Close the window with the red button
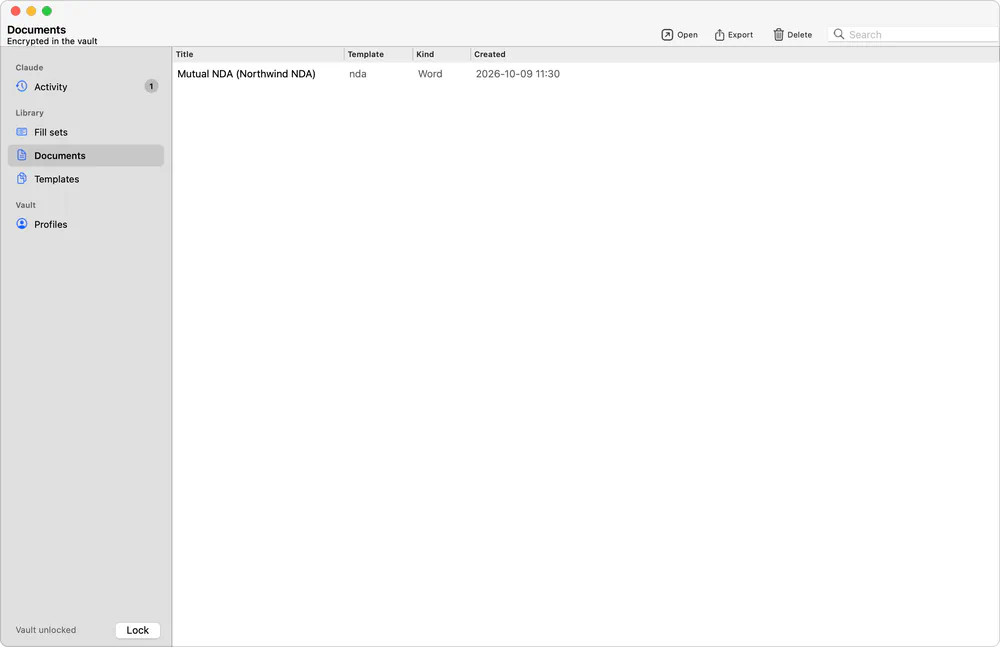The image size is (1000, 647). (x=15, y=11)
